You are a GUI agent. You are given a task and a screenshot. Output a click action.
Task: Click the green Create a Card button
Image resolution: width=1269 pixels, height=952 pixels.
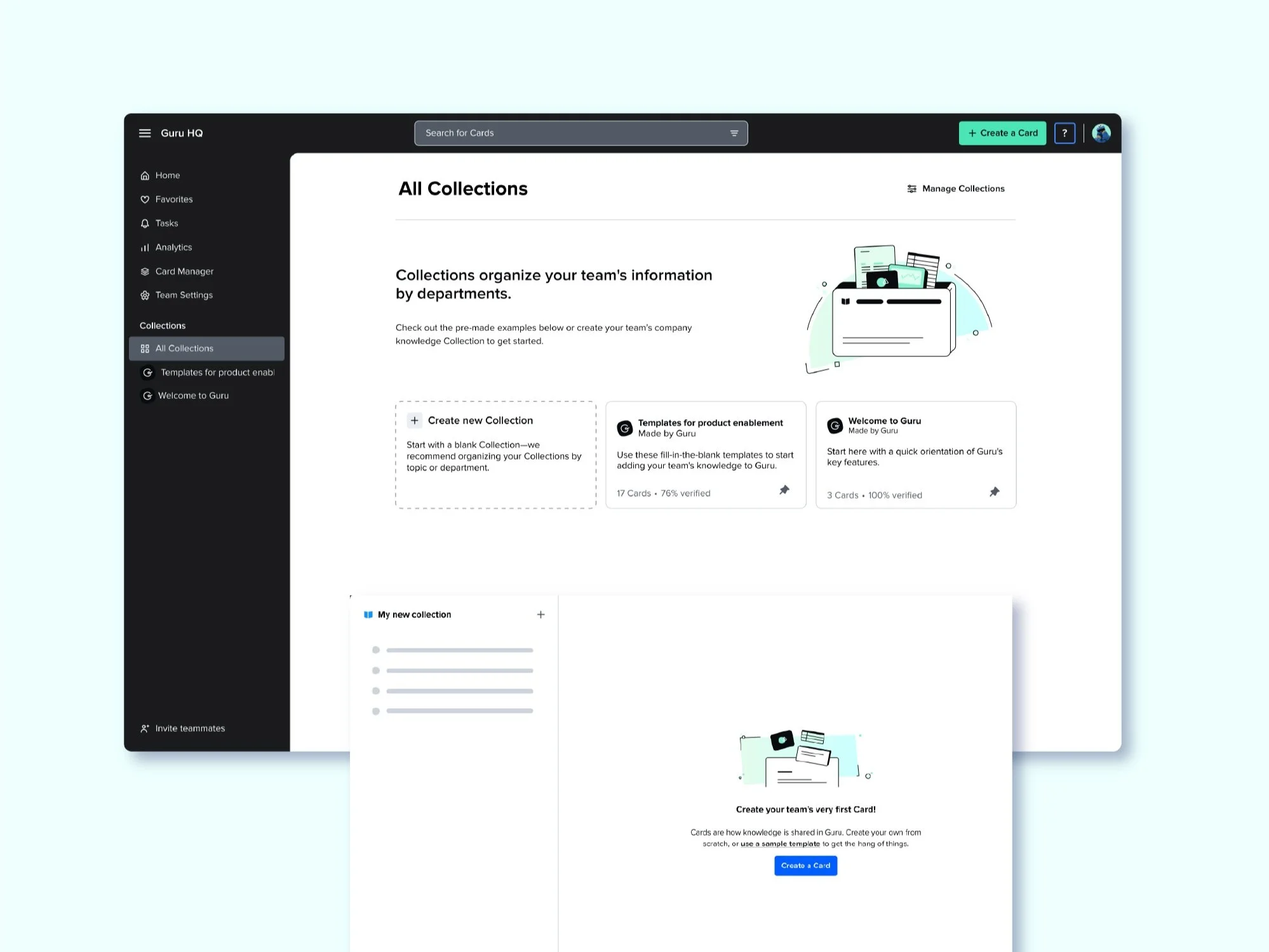coord(1002,133)
